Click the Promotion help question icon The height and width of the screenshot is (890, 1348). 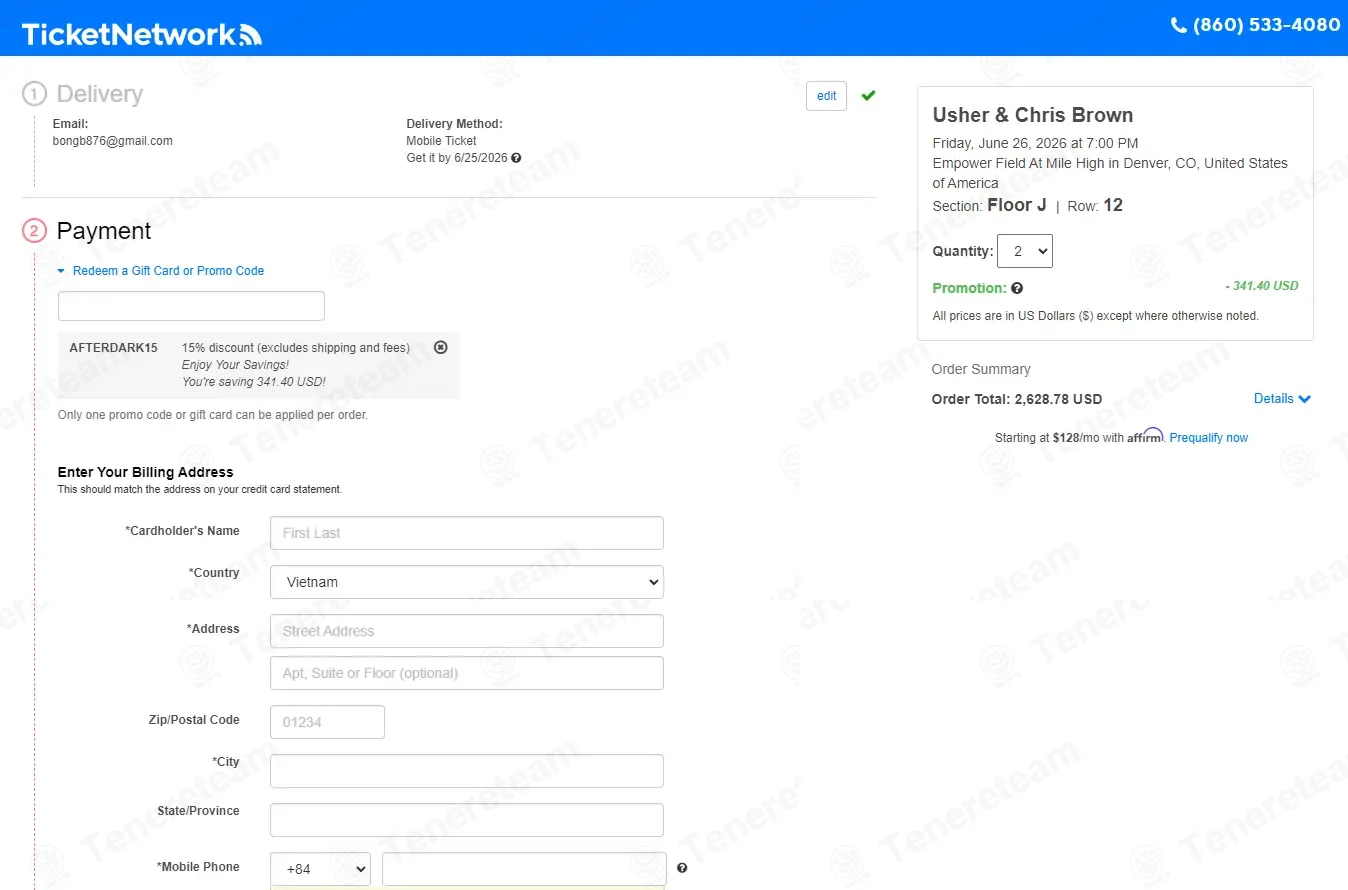pyautogui.click(x=1017, y=288)
